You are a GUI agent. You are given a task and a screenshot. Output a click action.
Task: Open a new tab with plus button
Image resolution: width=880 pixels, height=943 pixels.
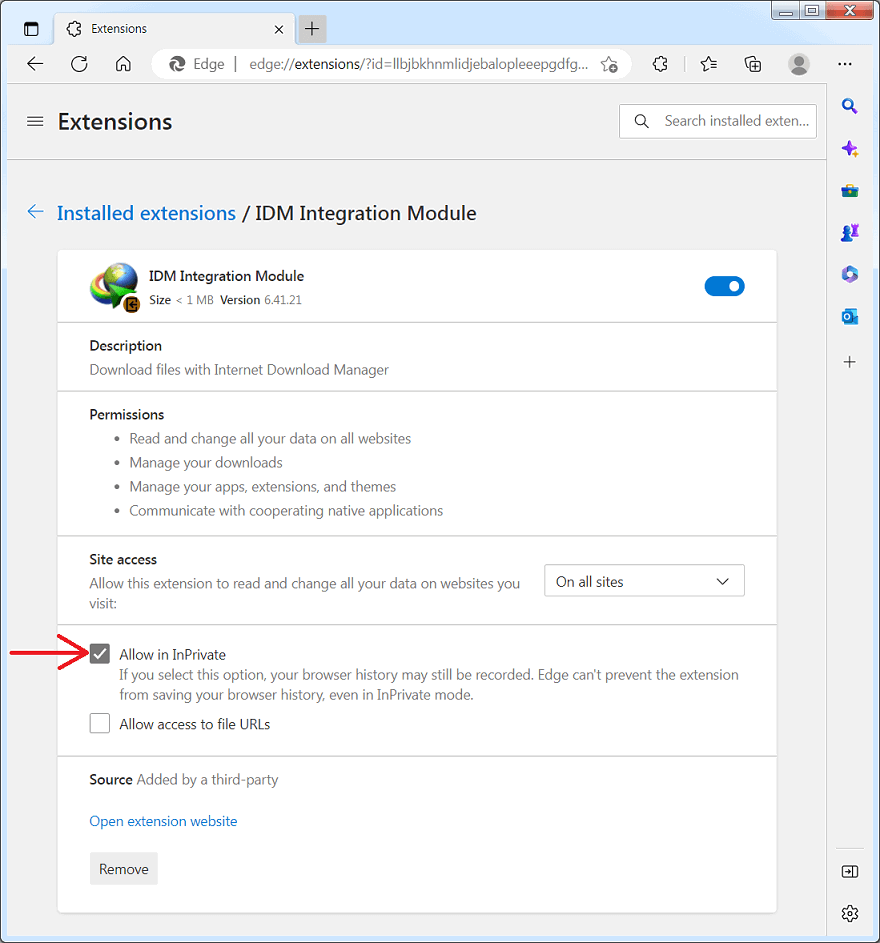(312, 29)
